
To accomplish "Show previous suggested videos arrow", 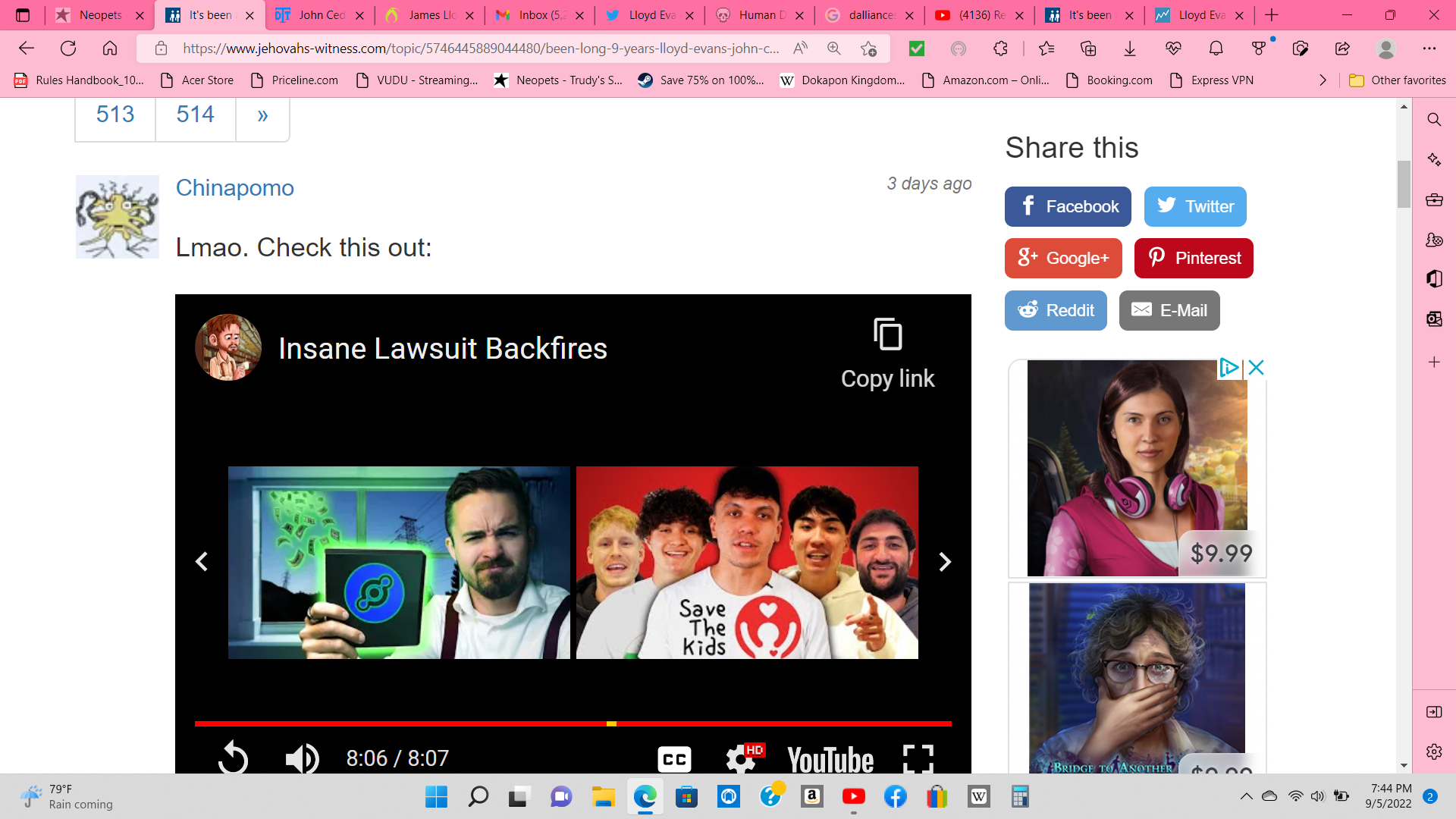I will (x=202, y=562).
